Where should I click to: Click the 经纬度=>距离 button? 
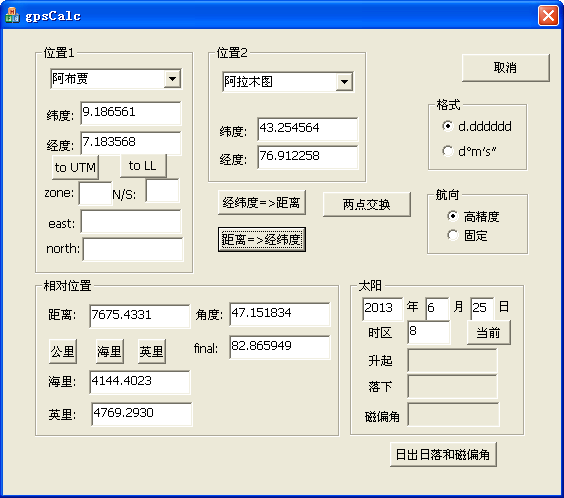point(261,202)
